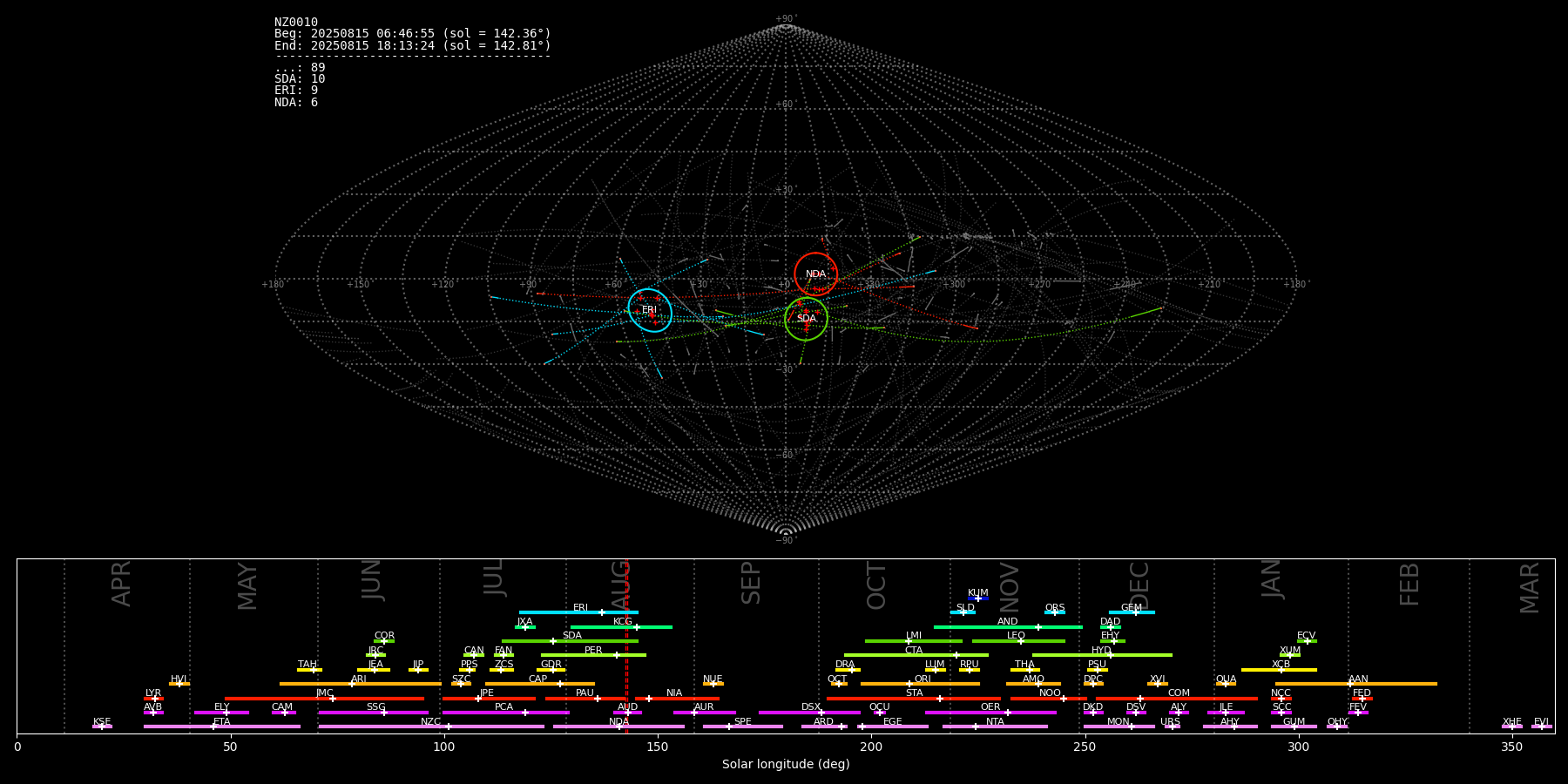Click the NTA shower label in timeline
Image resolution: width=1568 pixels, height=784 pixels.
tap(995, 722)
